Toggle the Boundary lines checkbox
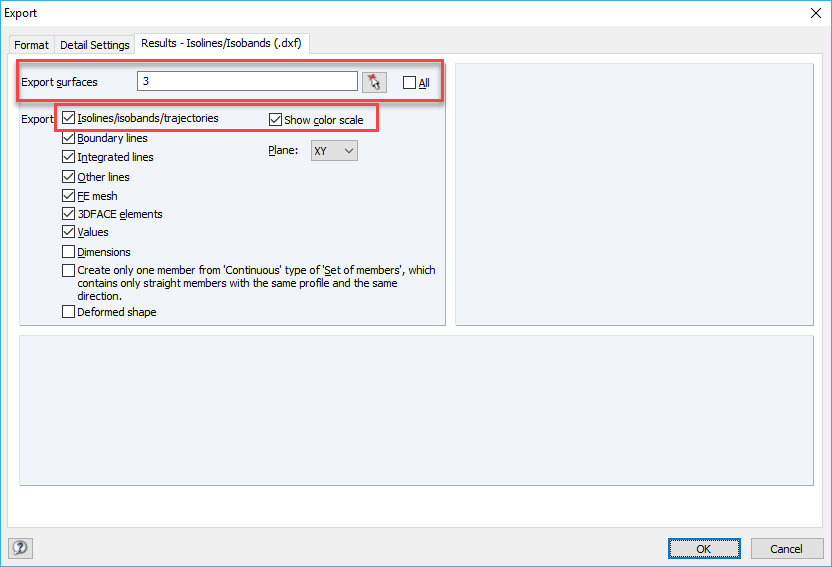832x567 pixels. pos(68,138)
